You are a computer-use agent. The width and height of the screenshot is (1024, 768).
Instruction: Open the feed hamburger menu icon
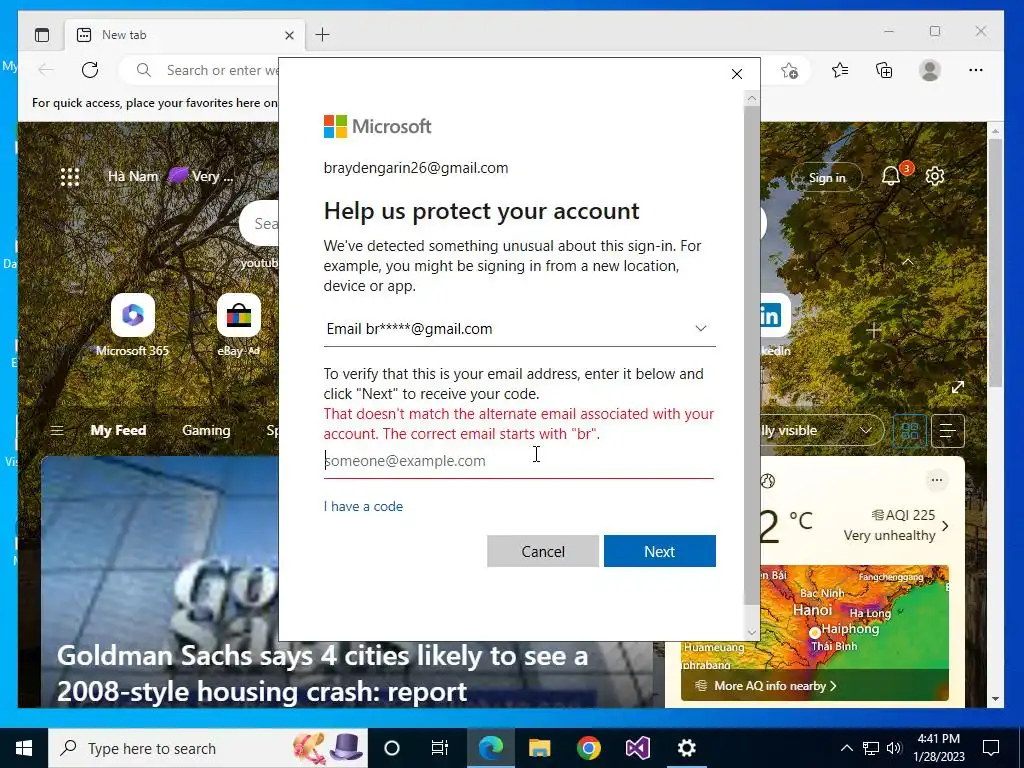[57, 430]
